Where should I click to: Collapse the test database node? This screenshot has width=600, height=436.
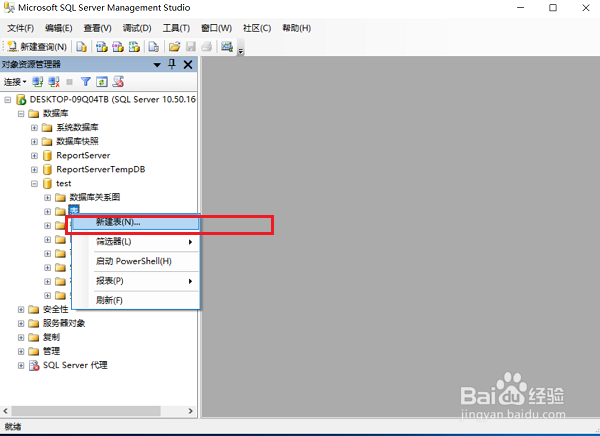[x=34, y=184]
